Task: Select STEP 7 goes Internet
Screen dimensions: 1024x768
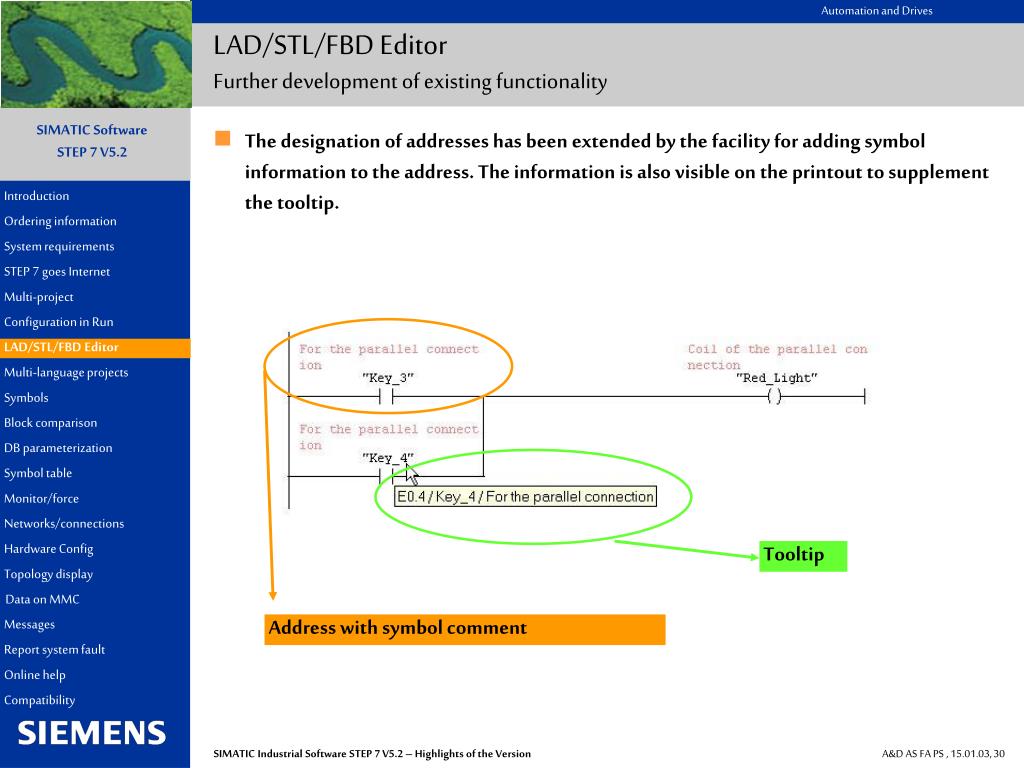Action: click(57, 272)
